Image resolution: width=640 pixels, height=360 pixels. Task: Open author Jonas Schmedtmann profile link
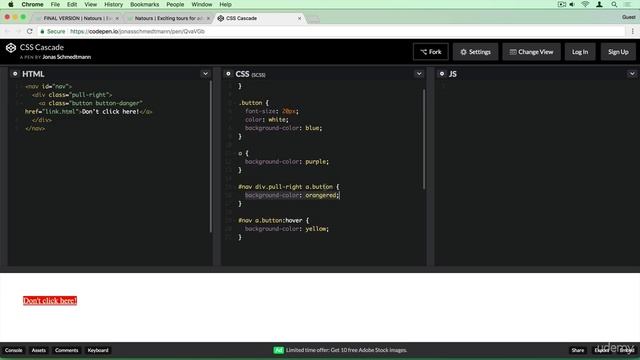click(67, 57)
